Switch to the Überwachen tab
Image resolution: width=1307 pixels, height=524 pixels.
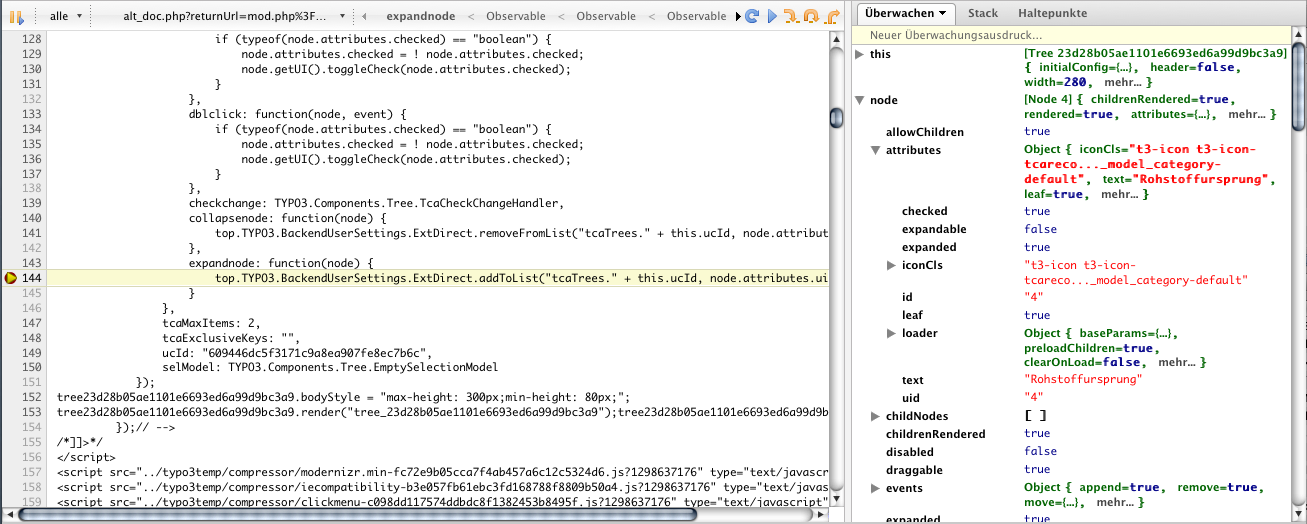click(908, 14)
